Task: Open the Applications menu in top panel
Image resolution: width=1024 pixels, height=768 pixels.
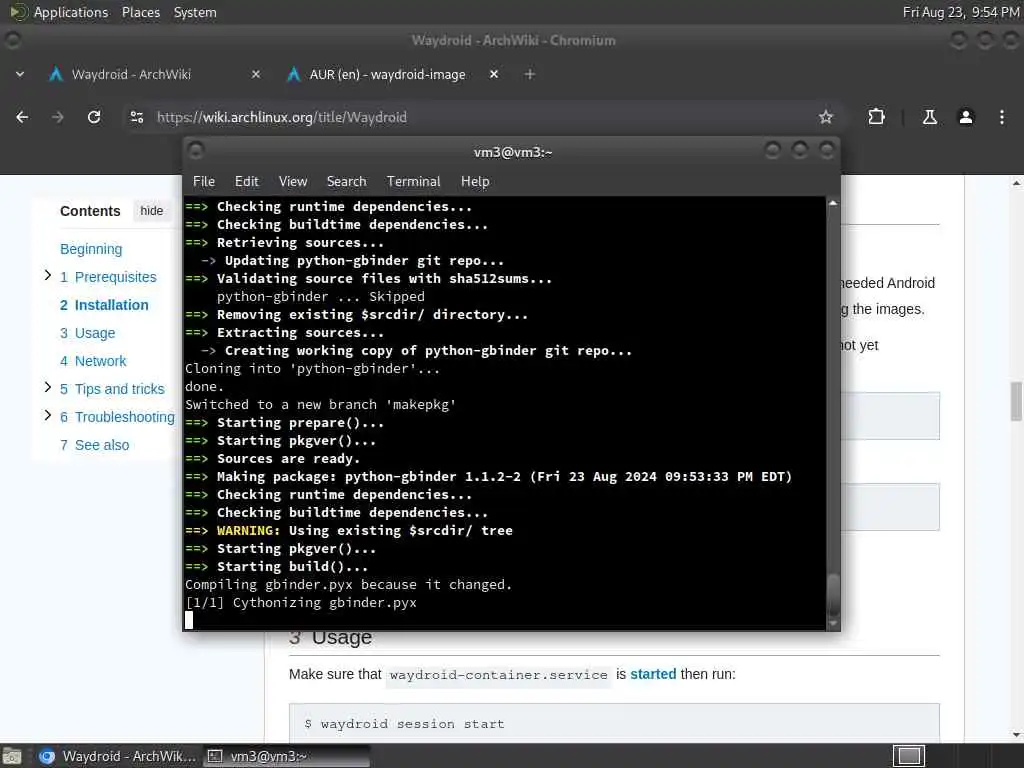Action: 71,12
